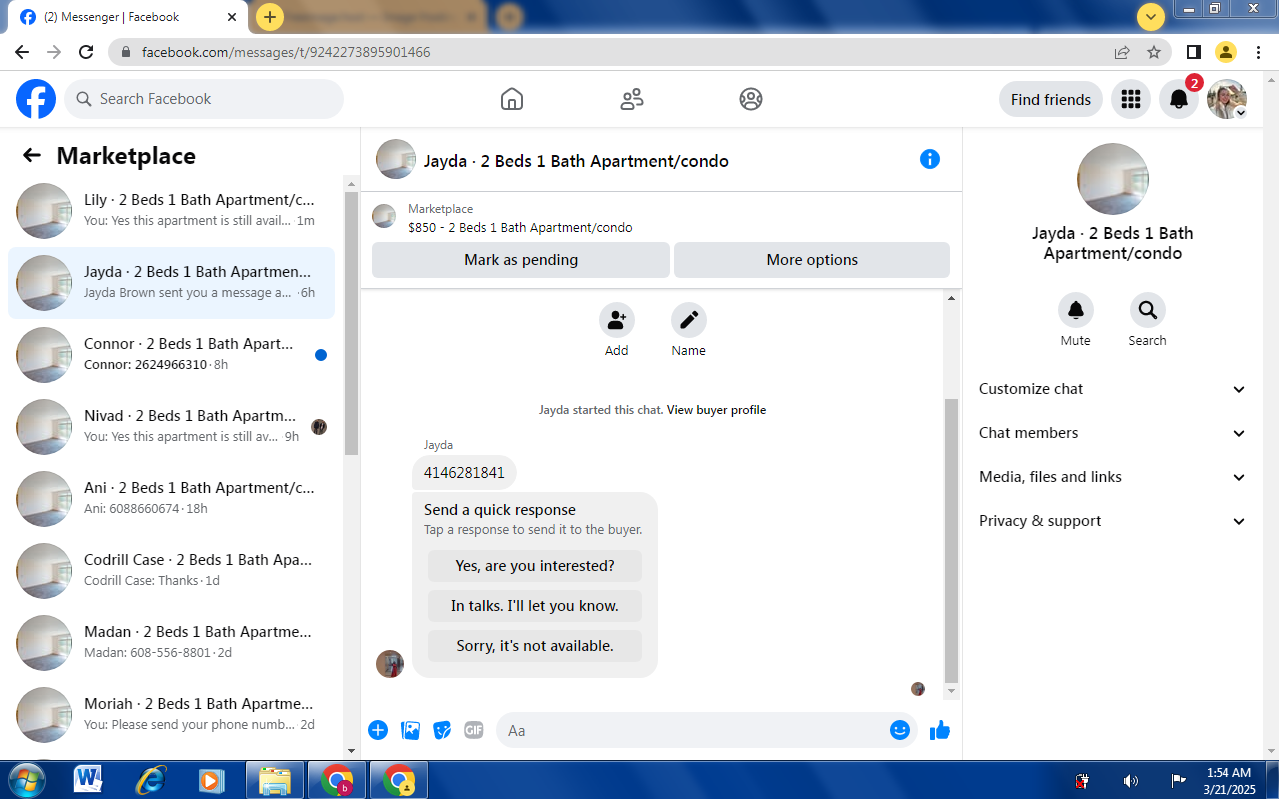Open Lily apartment conversation

click(172, 211)
